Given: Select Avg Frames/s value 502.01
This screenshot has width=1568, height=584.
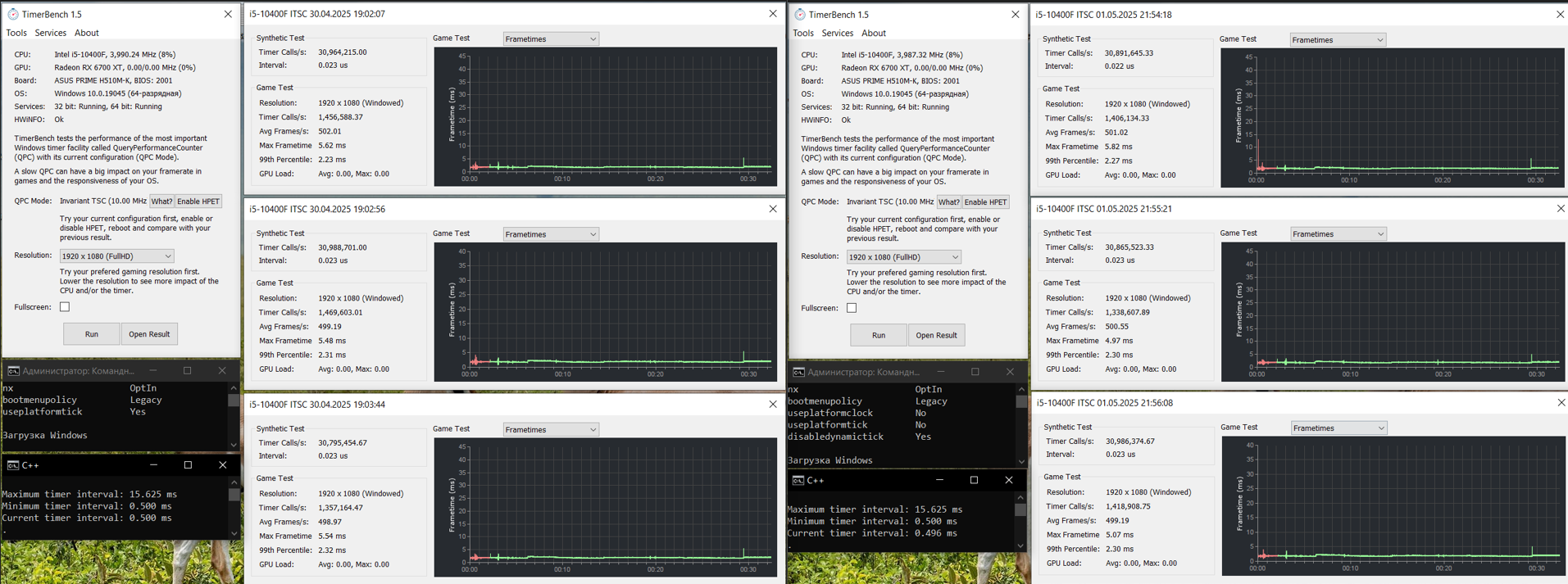Looking at the screenshot, I should coord(330,131).
